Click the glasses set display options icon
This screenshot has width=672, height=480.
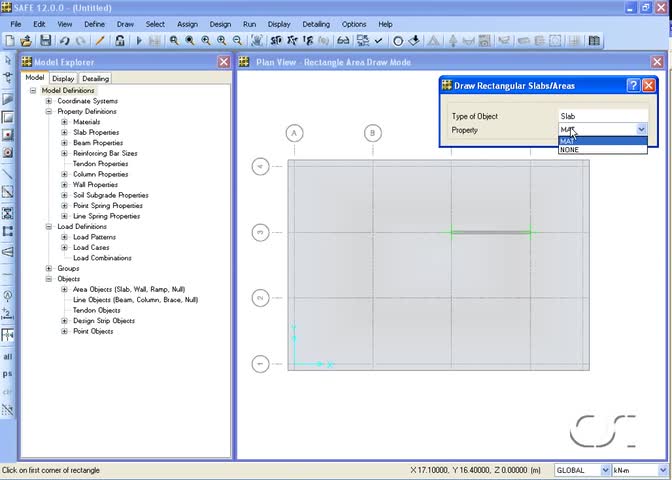click(343, 41)
